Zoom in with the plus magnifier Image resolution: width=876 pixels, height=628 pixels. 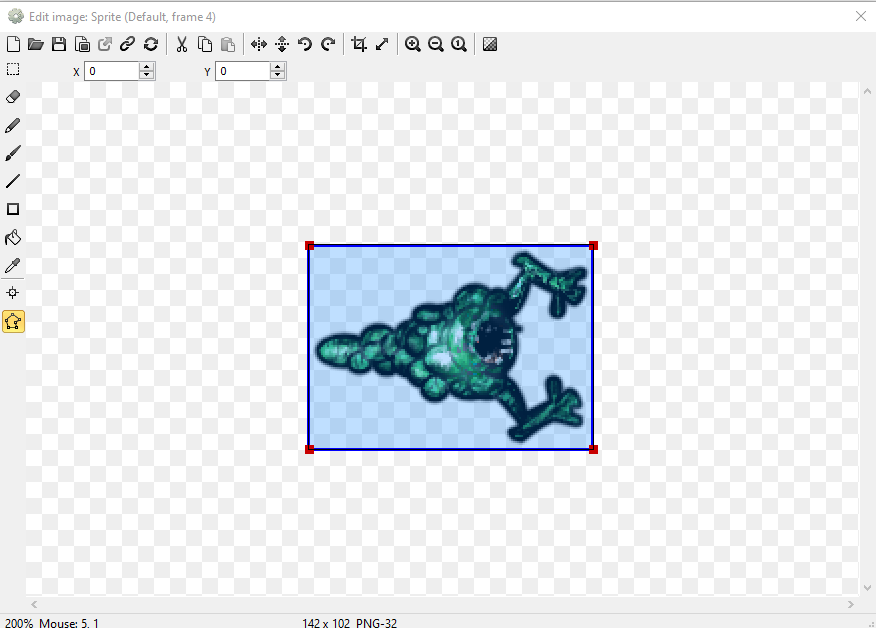[413, 44]
